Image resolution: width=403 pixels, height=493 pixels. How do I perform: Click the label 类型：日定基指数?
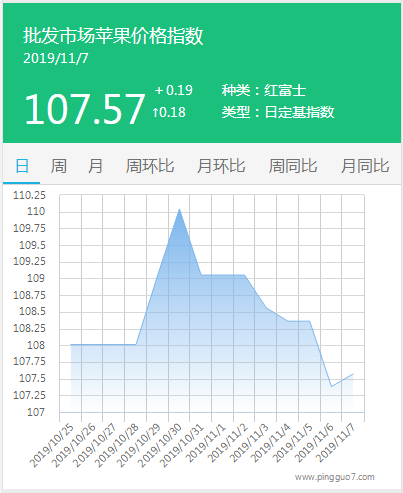278,112
